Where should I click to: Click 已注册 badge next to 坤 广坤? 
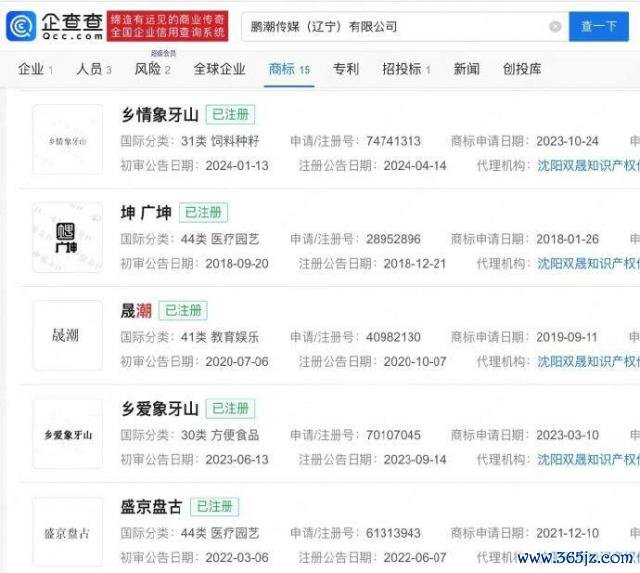[x=204, y=213]
